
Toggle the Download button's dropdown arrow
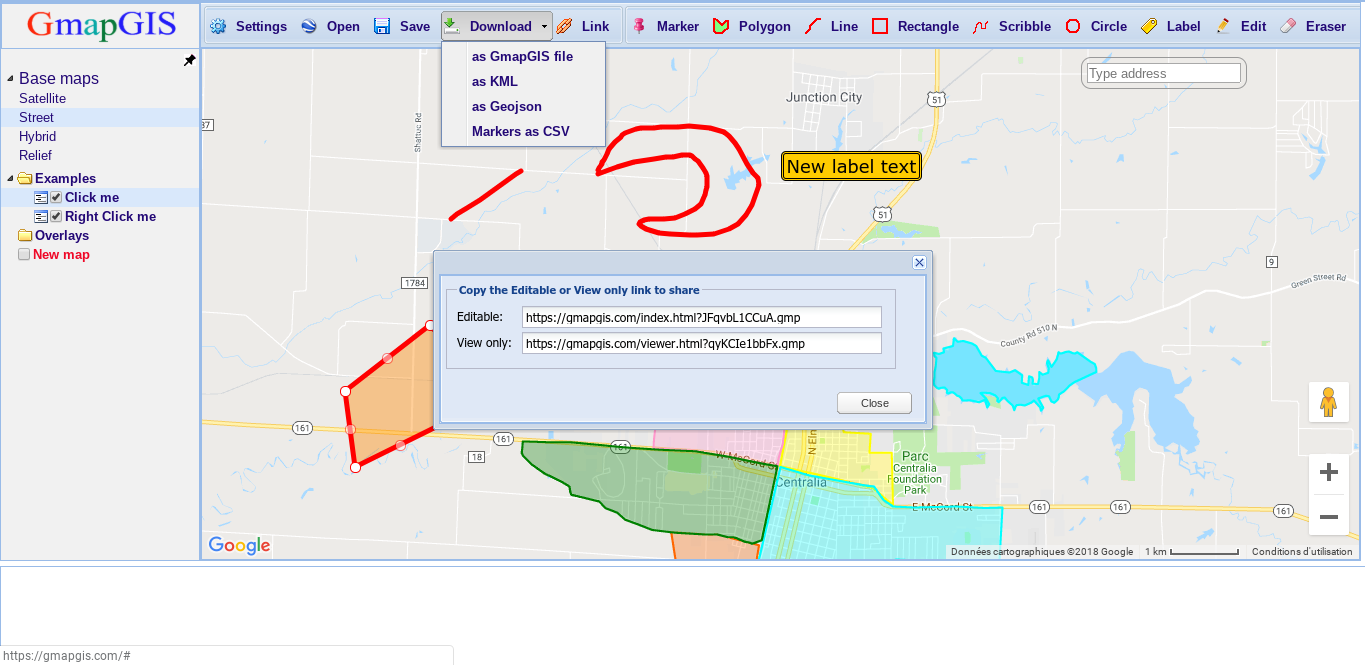pos(544,27)
